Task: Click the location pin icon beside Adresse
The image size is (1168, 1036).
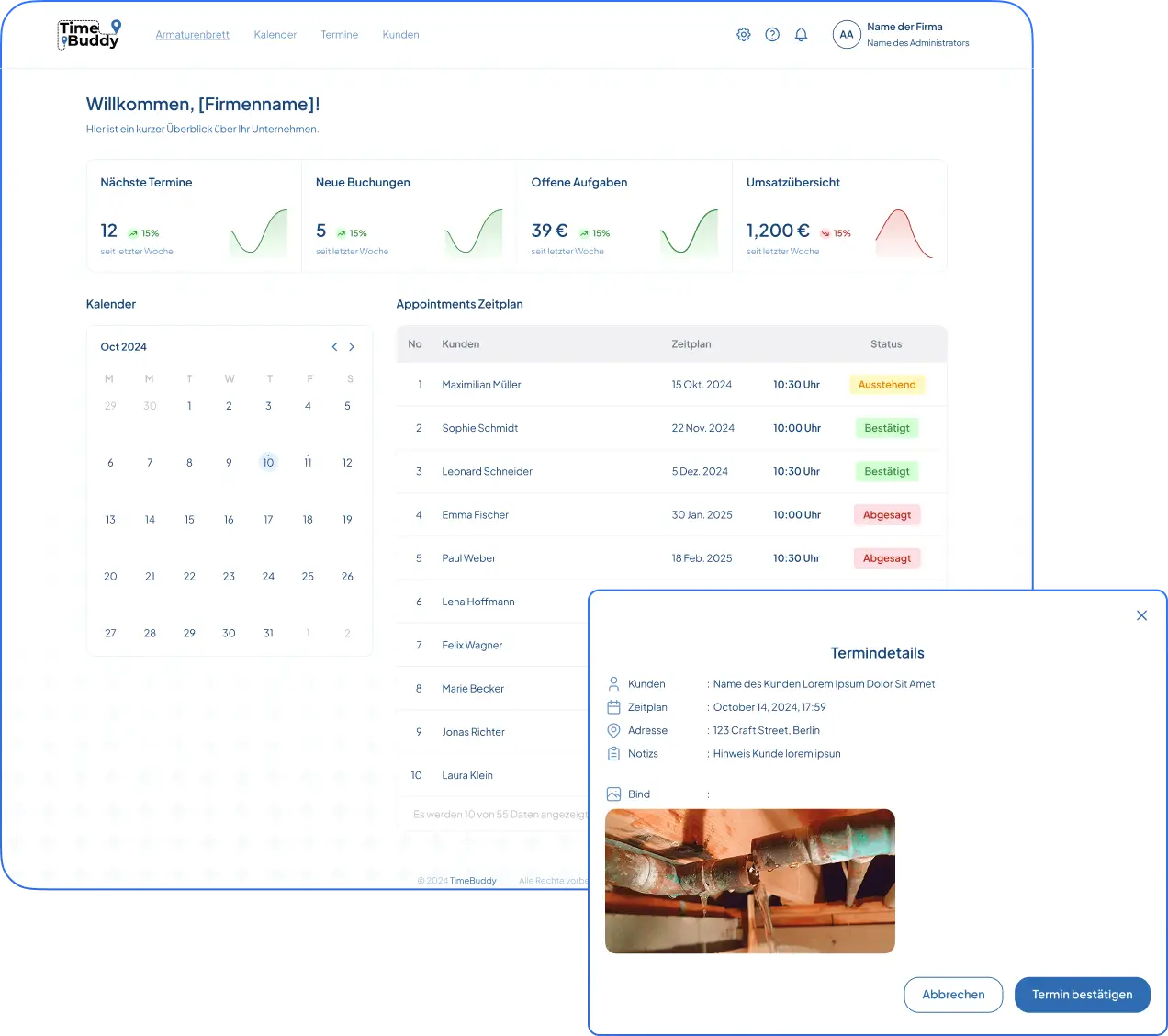Action: point(613,730)
